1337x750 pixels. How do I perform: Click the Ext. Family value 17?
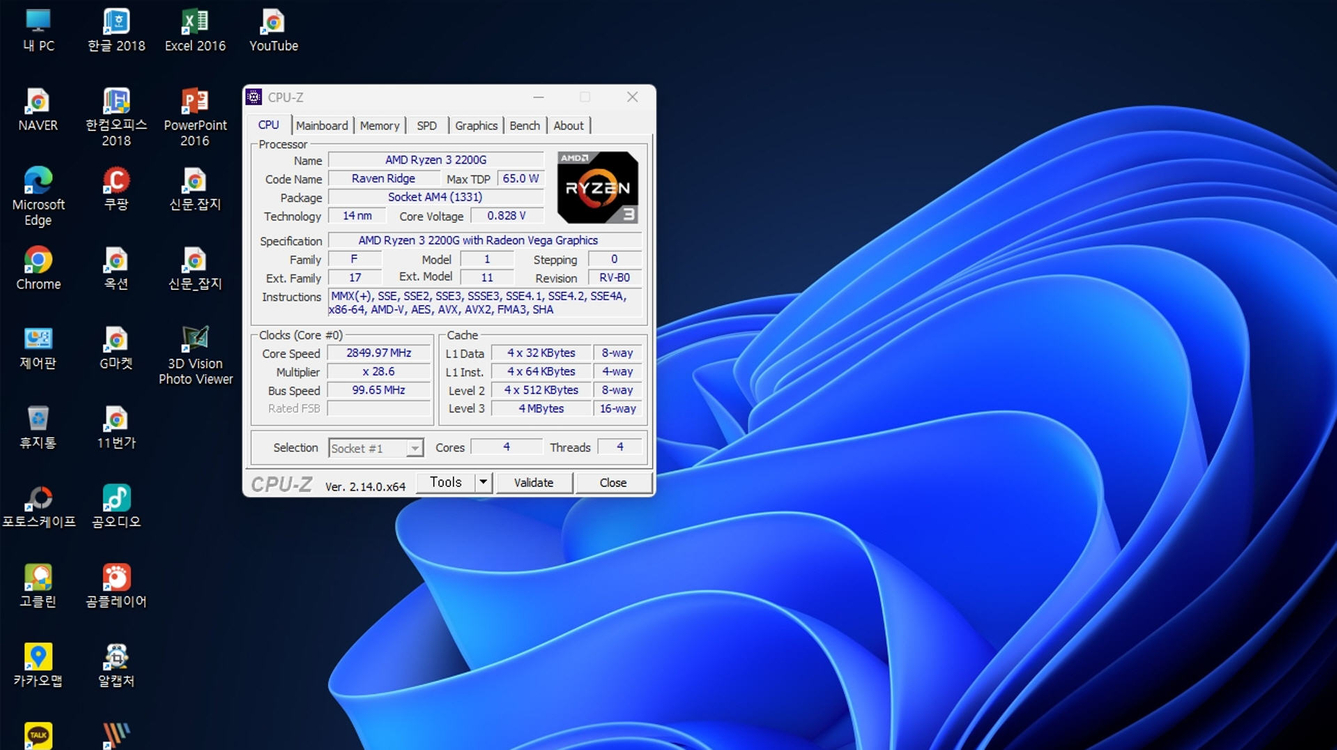pyautogui.click(x=355, y=278)
